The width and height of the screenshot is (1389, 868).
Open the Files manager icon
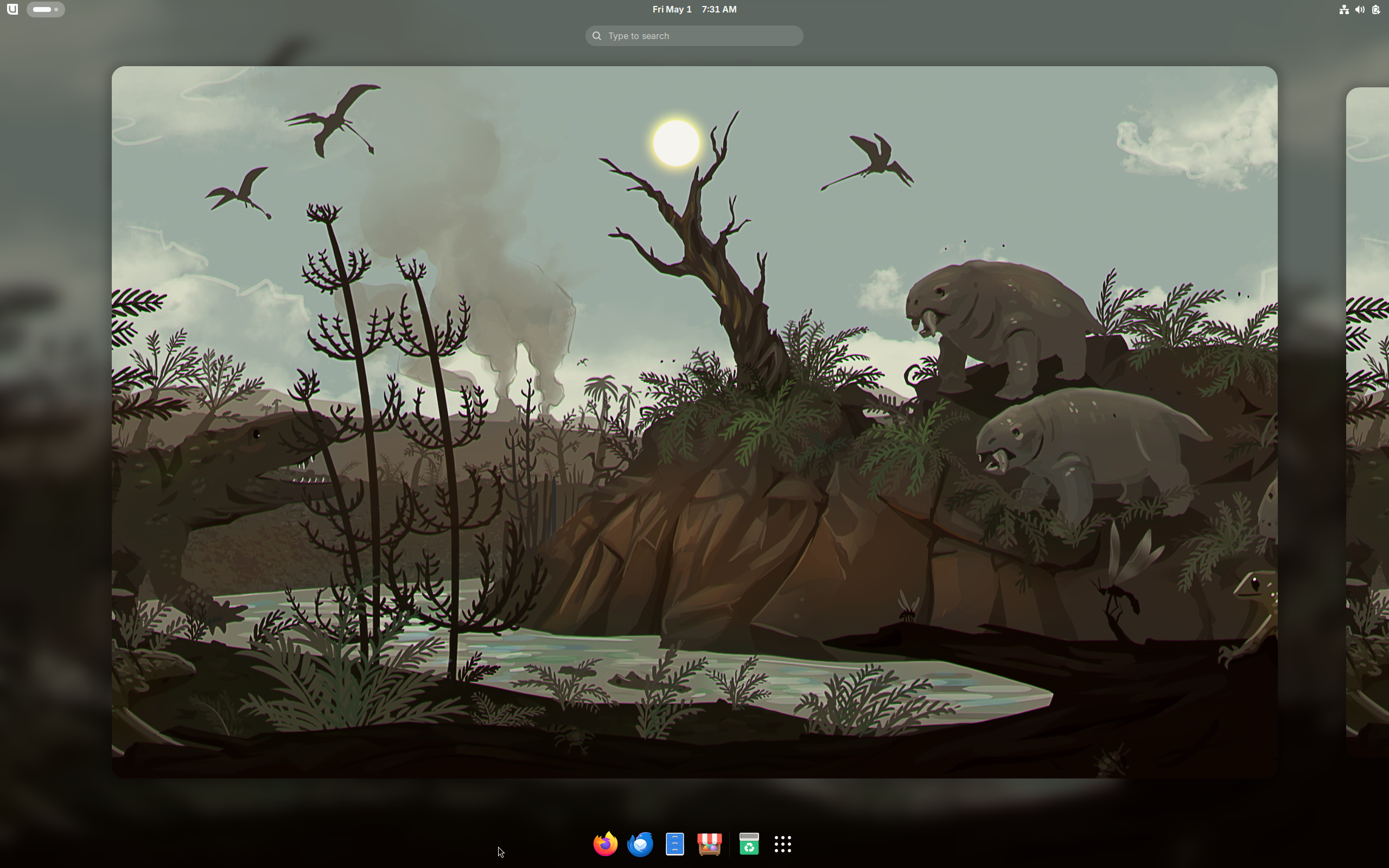tap(674, 844)
